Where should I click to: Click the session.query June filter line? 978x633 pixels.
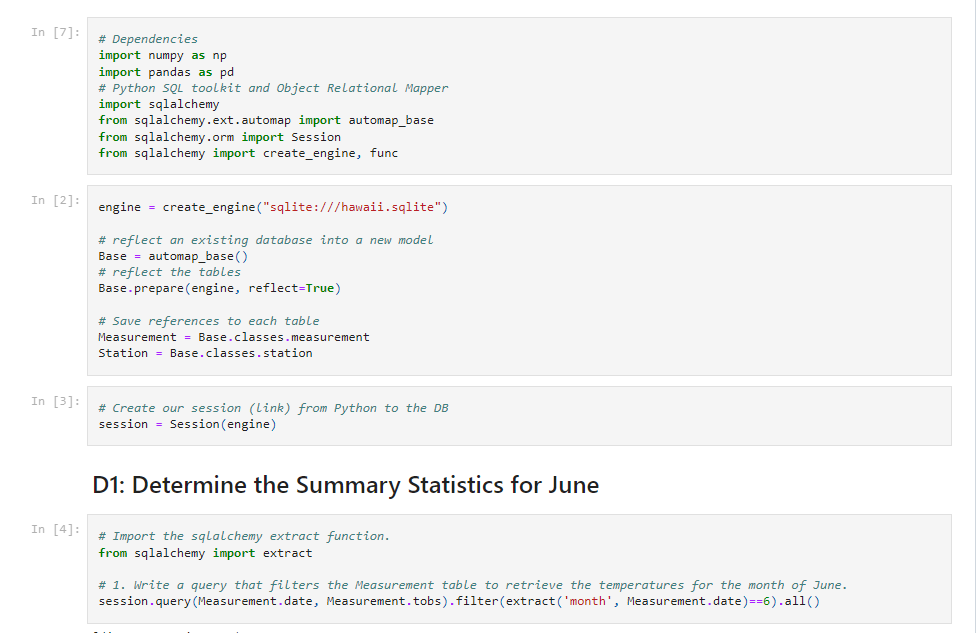tap(459, 601)
